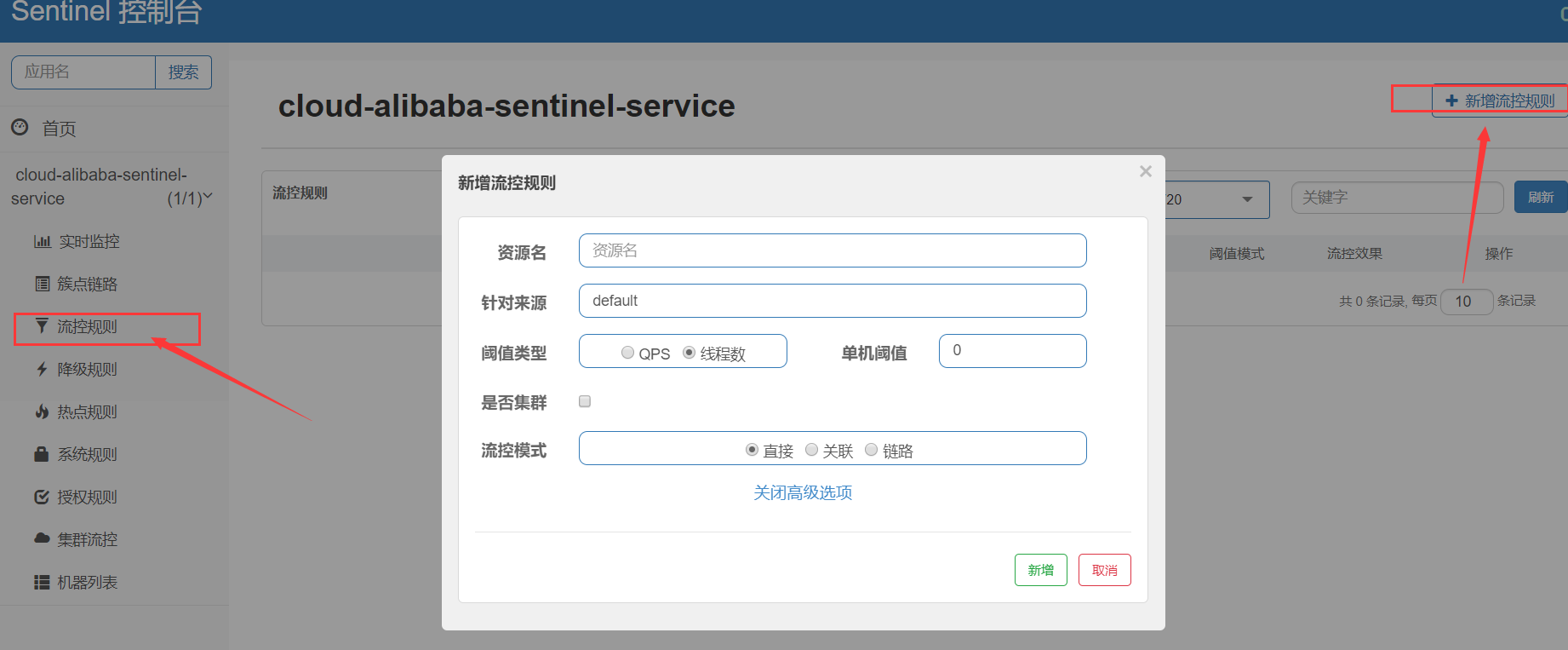Click the 新增流控规则 button at top right

click(1500, 101)
